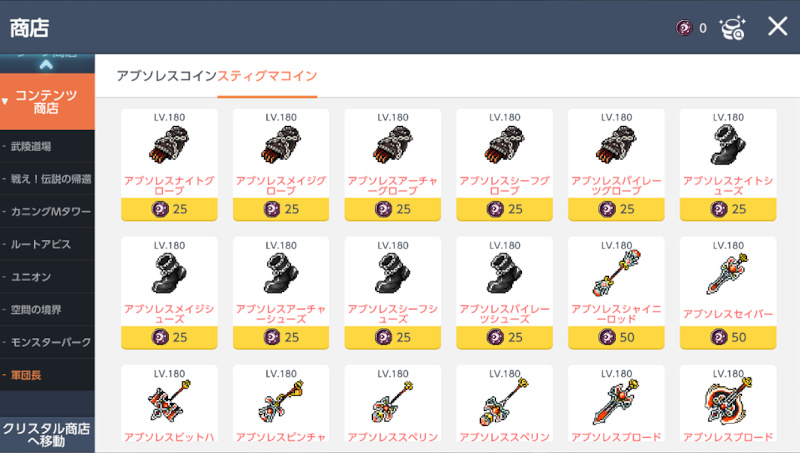
Task: Select the アブソレスナイトグローブ glove item
Action: [x=169, y=165]
